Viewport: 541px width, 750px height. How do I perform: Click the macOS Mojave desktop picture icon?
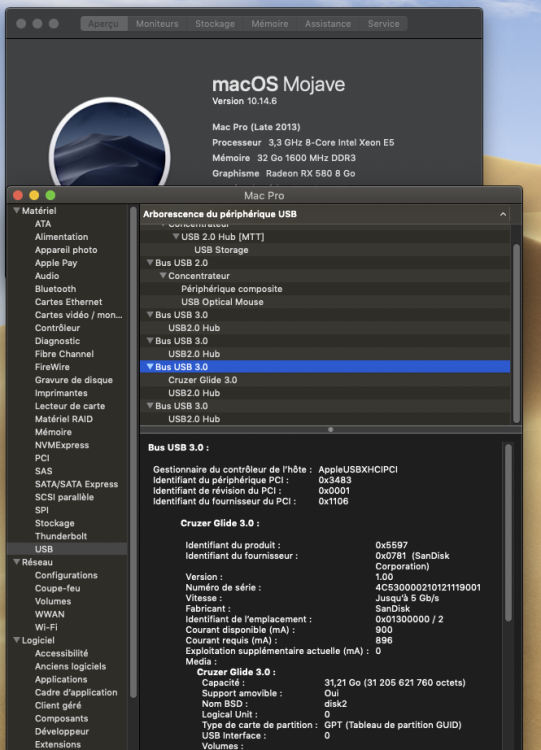110,143
